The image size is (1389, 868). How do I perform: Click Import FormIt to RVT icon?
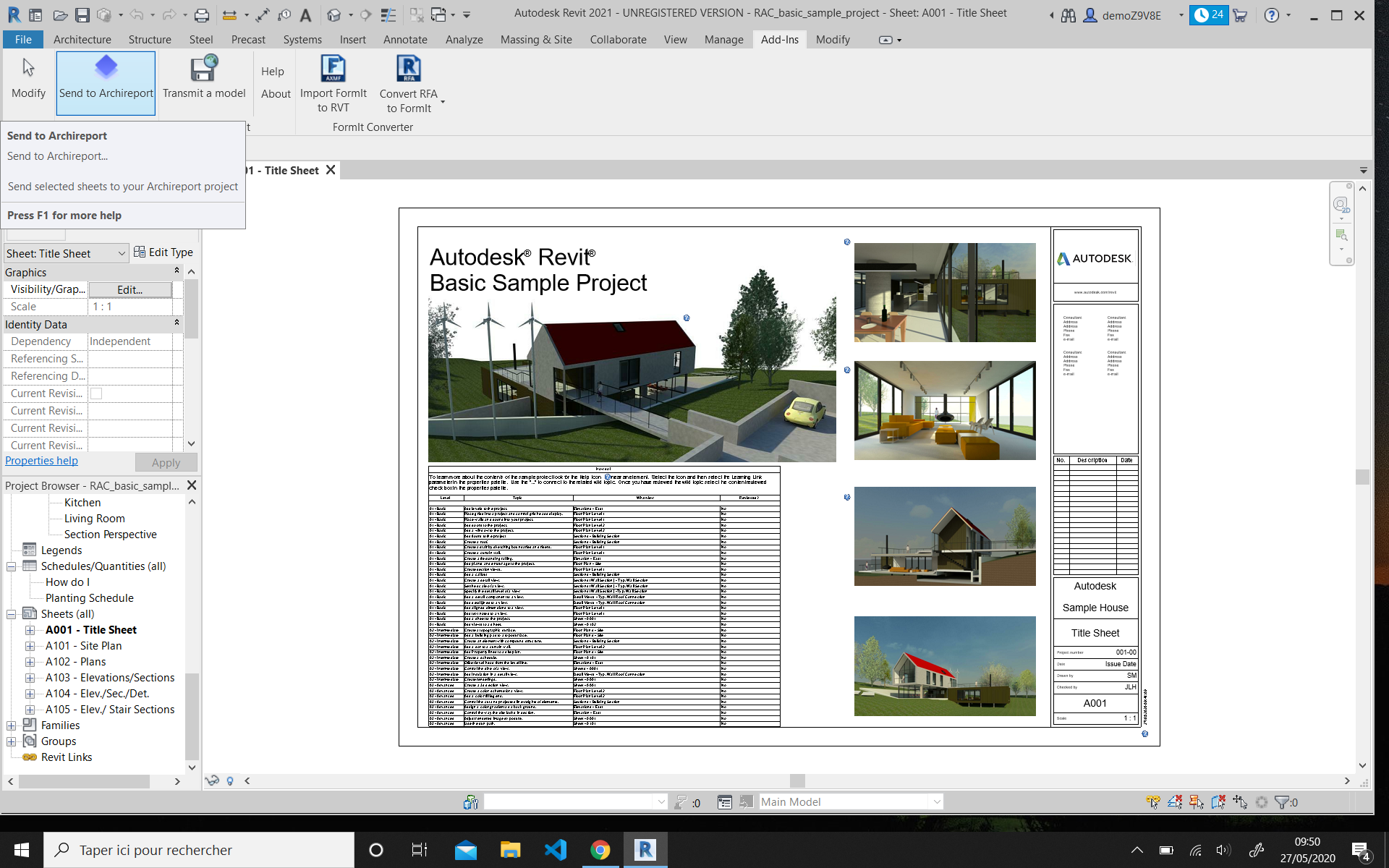click(333, 69)
